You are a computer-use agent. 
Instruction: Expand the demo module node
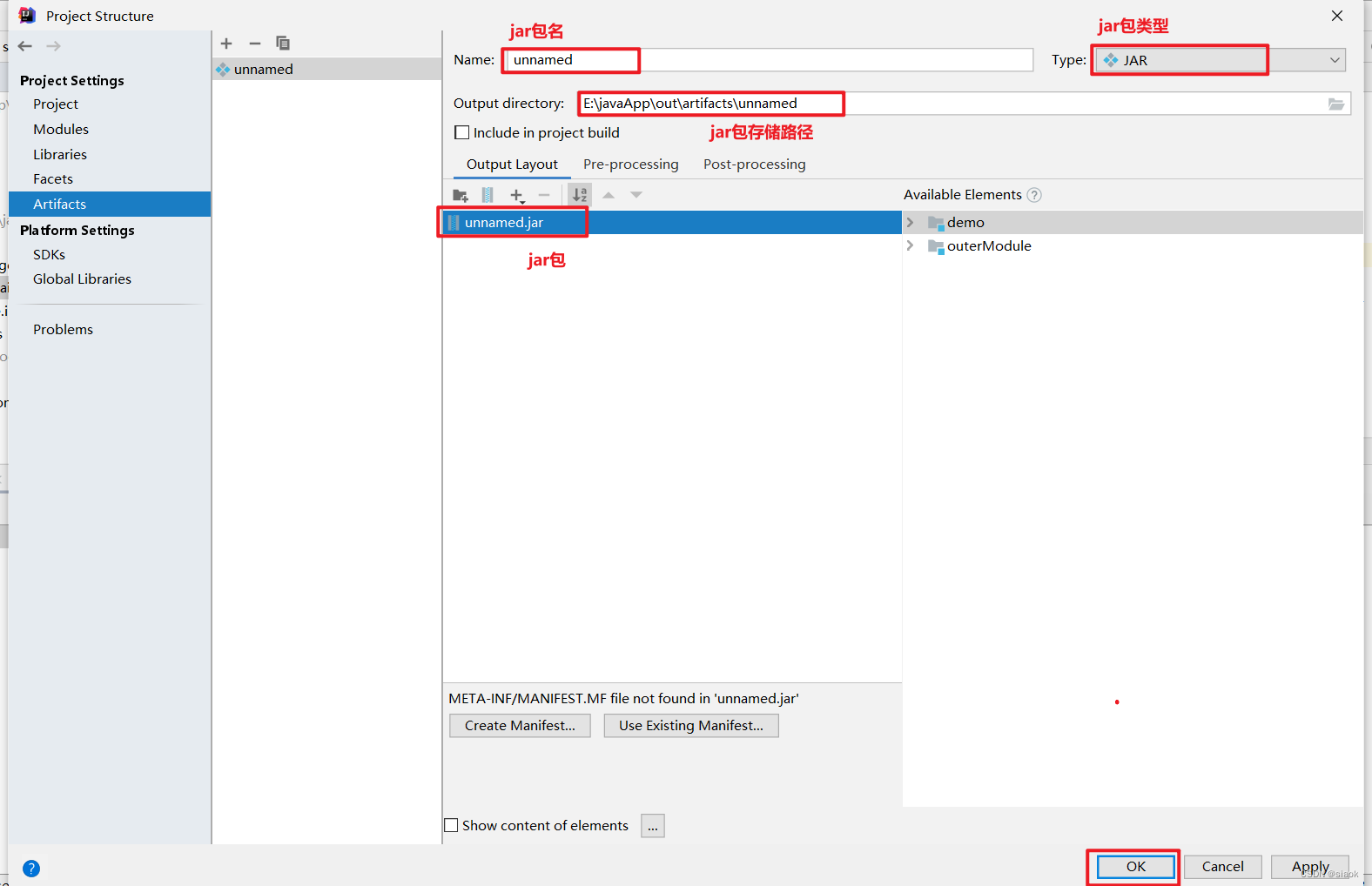click(911, 223)
